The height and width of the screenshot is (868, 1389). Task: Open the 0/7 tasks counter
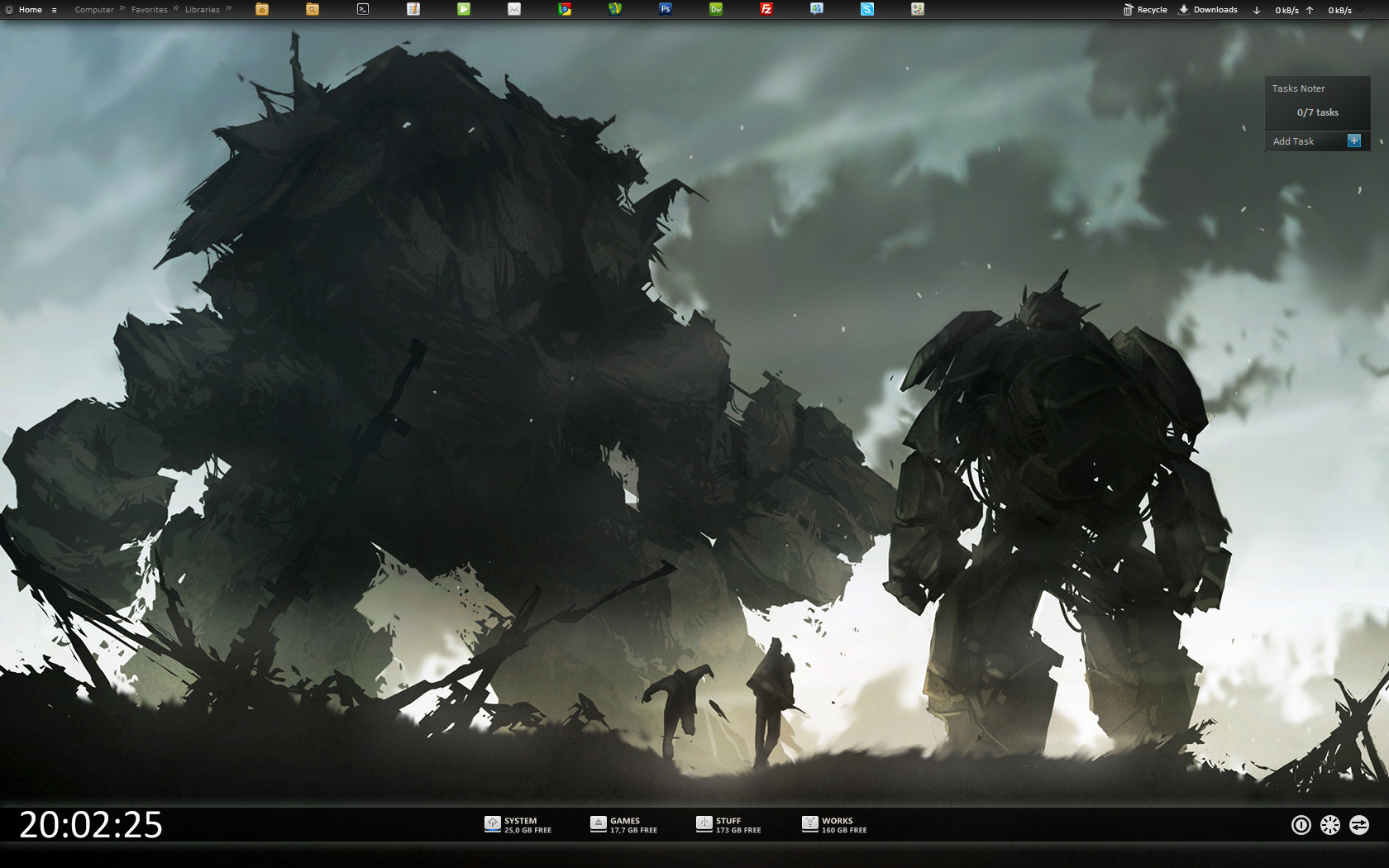1318,112
